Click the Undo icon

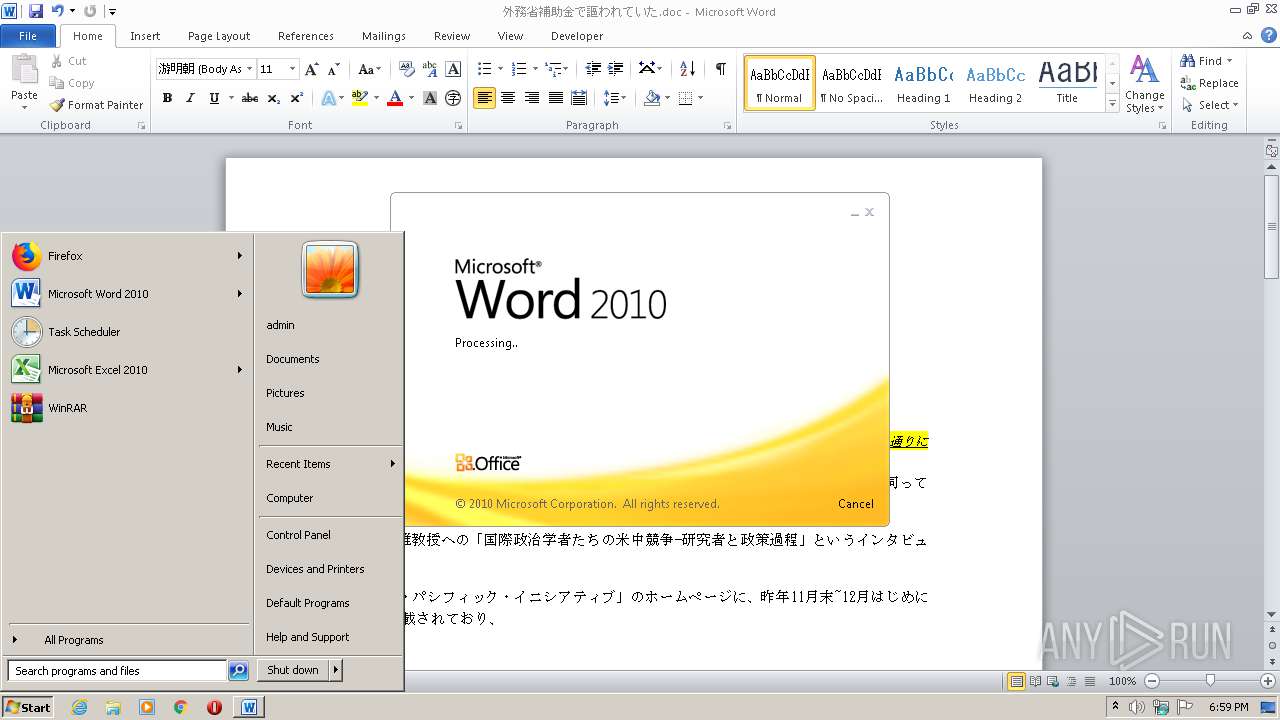58,11
